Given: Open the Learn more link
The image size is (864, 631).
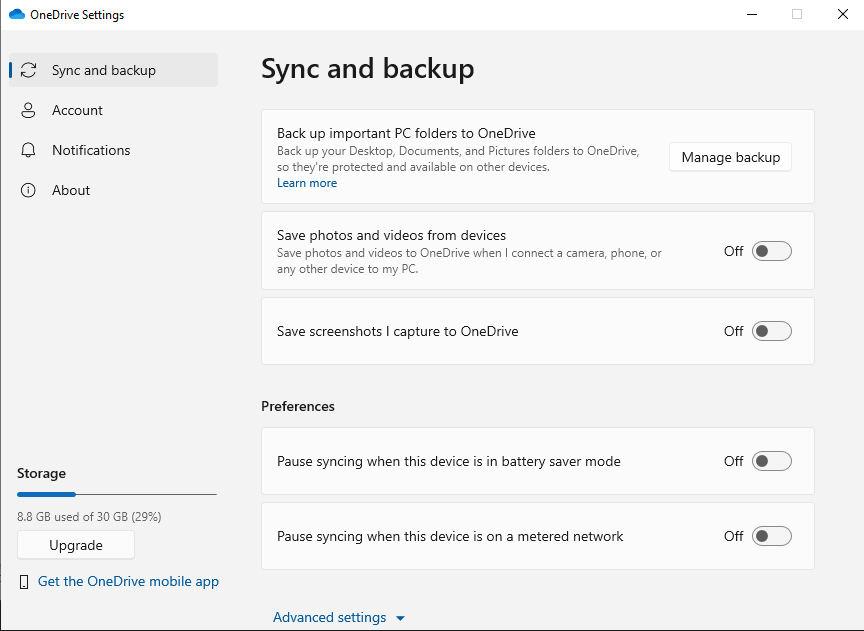Looking at the screenshot, I should click(307, 183).
